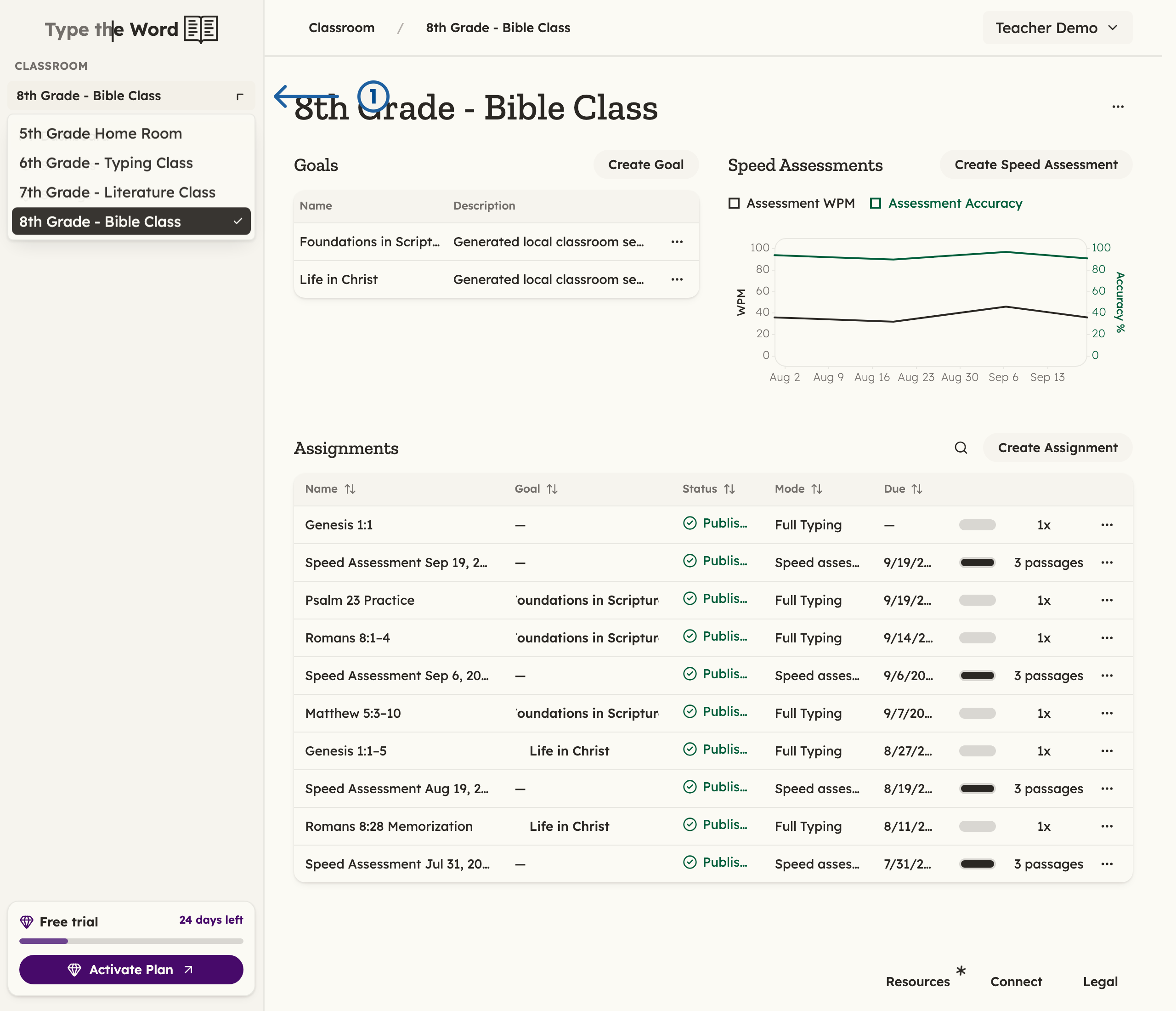Screen dimensions: 1176x1011
Task: Click the diamond icon next to Free trial
Action: click(27, 921)
